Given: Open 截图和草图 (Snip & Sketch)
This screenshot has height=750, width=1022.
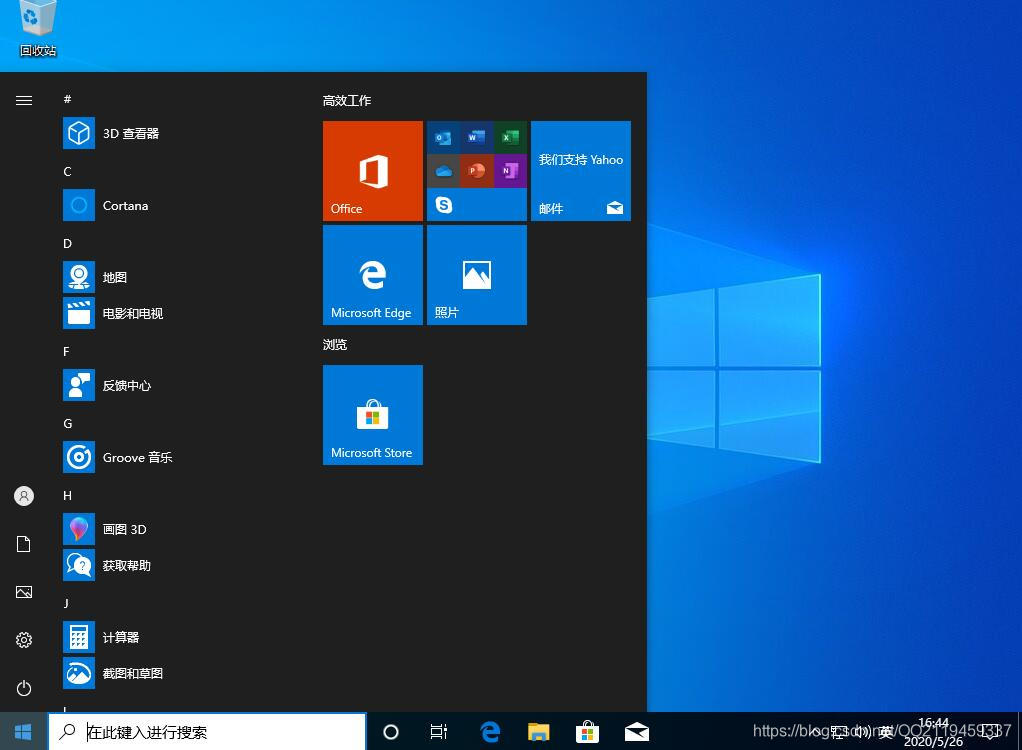Looking at the screenshot, I should 176,673.
